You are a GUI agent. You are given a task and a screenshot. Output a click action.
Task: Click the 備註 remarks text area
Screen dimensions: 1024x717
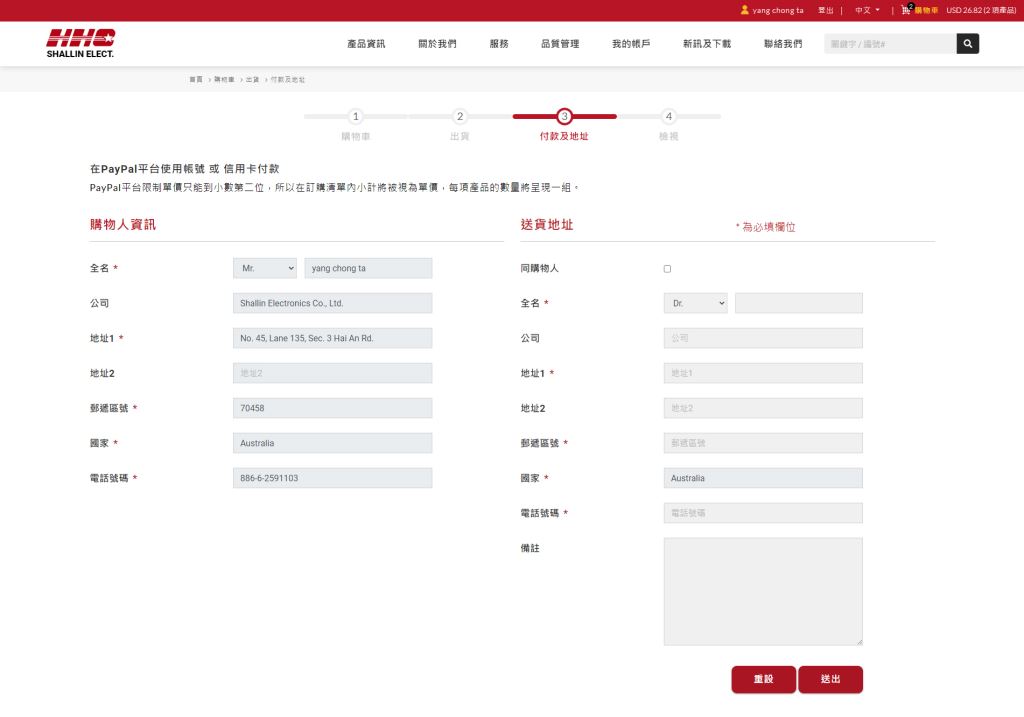[x=763, y=592]
